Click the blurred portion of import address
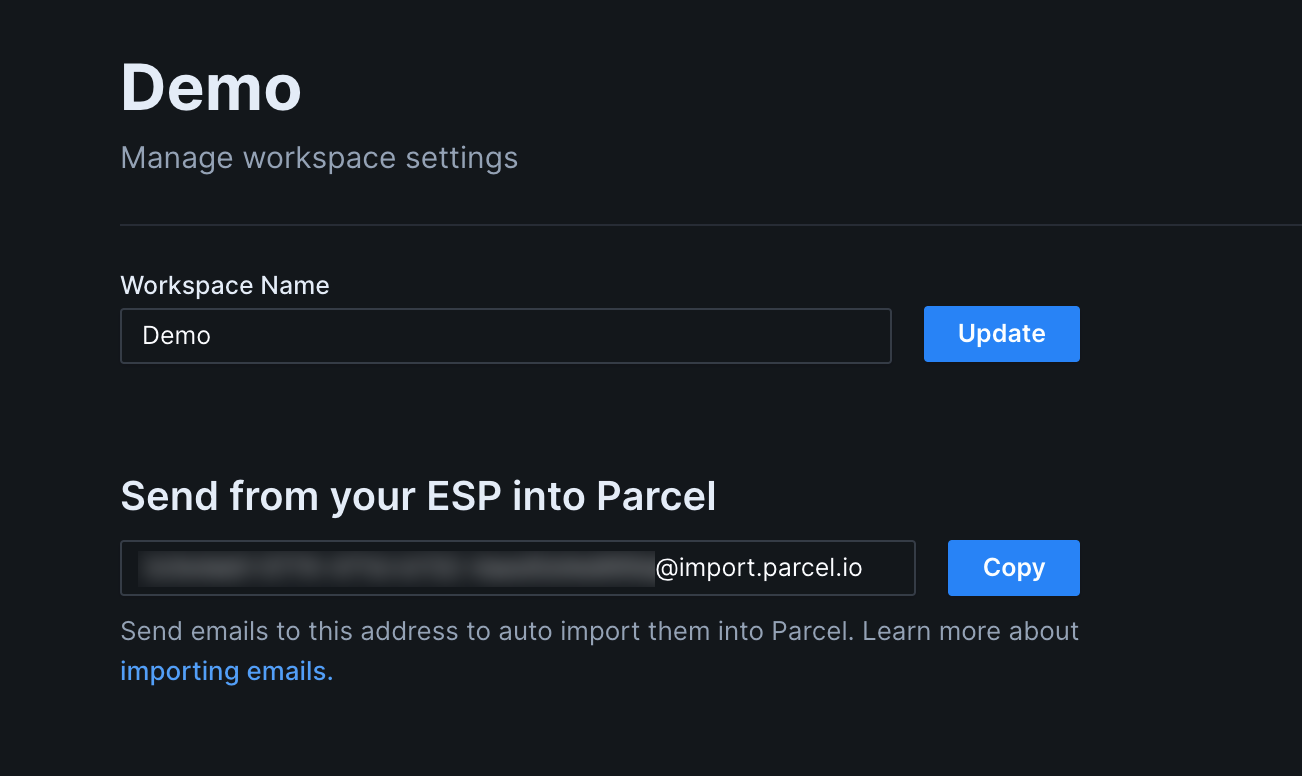This screenshot has width=1302, height=776. click(396, 568)
